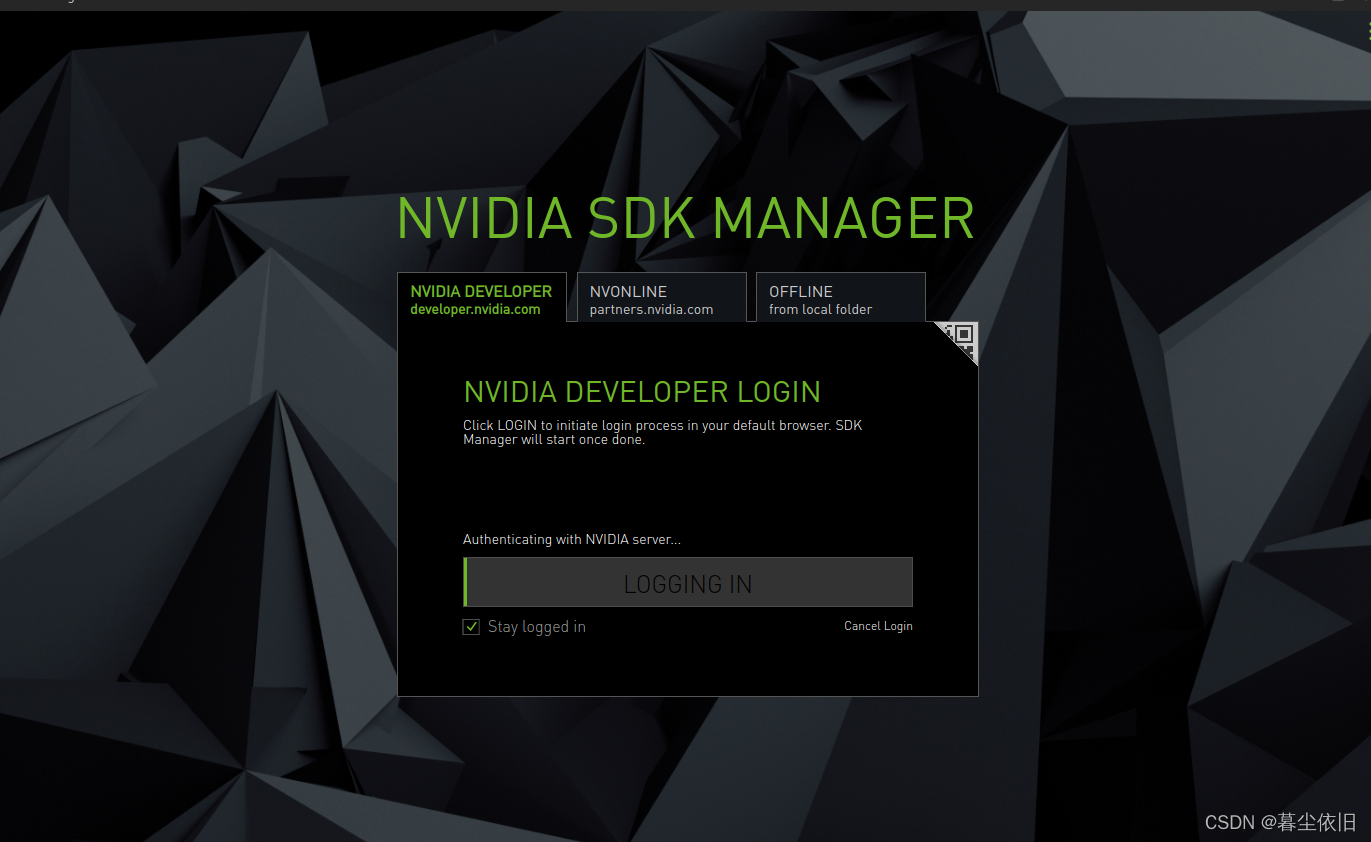Click the Cancel Login link
The width and height of the screenshot is (1371, 842).
pyautogui.click(x=878, y=626)
